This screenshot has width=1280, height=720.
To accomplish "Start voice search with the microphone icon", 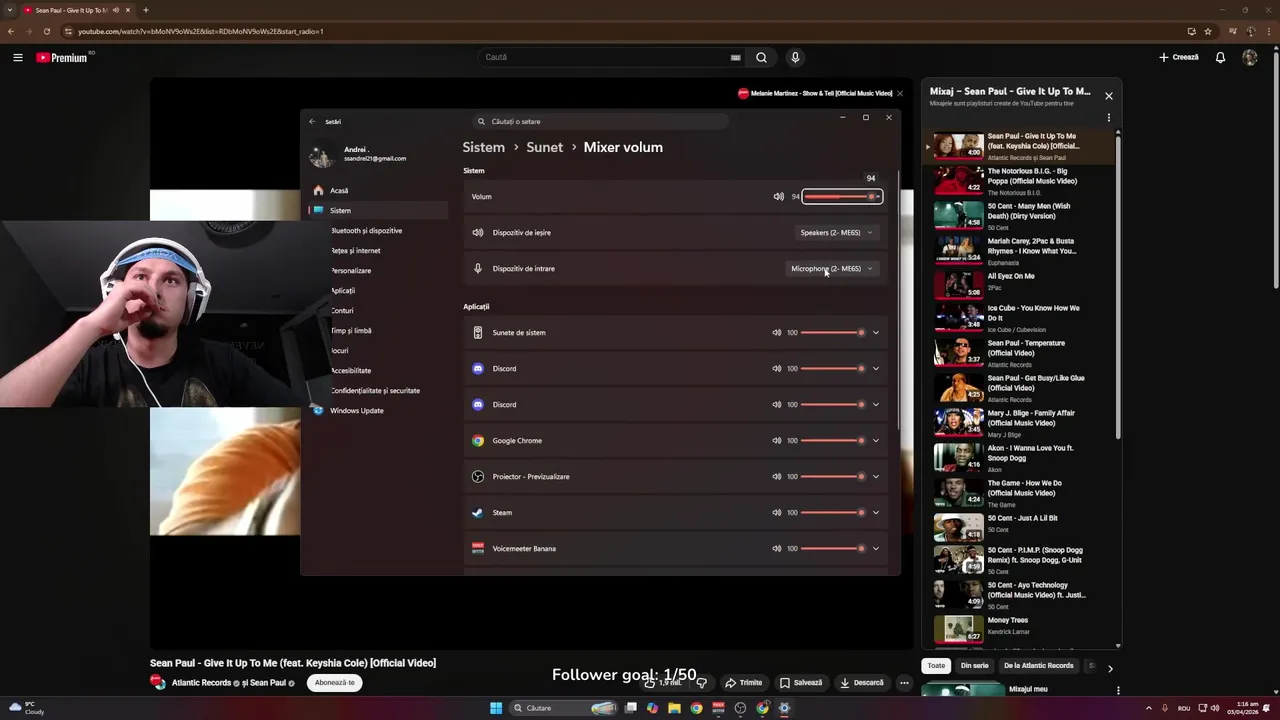I will coord(795,58).
